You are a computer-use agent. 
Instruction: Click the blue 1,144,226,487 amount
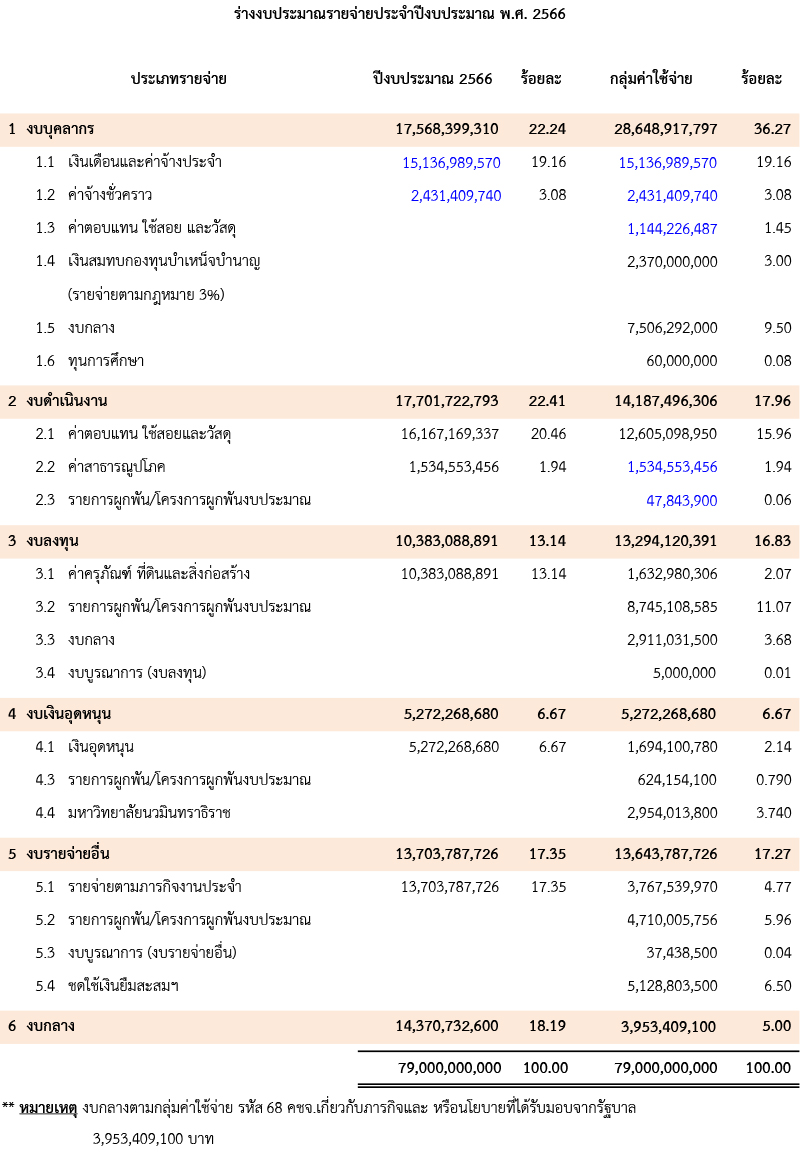click(672, 229)
